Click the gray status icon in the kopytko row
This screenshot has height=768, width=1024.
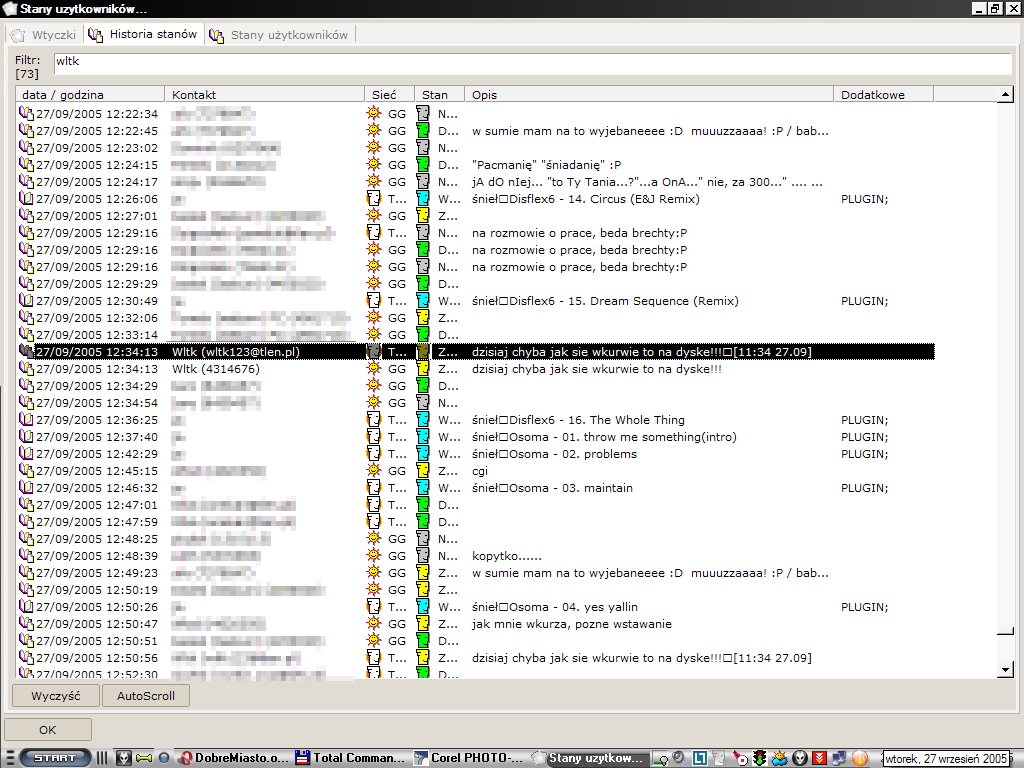click(423, 556)
